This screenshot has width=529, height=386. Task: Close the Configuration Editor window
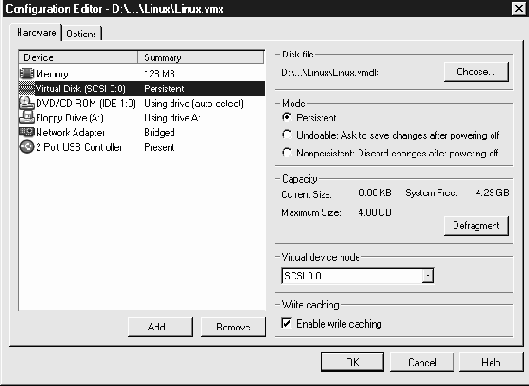tap(519, 8)
